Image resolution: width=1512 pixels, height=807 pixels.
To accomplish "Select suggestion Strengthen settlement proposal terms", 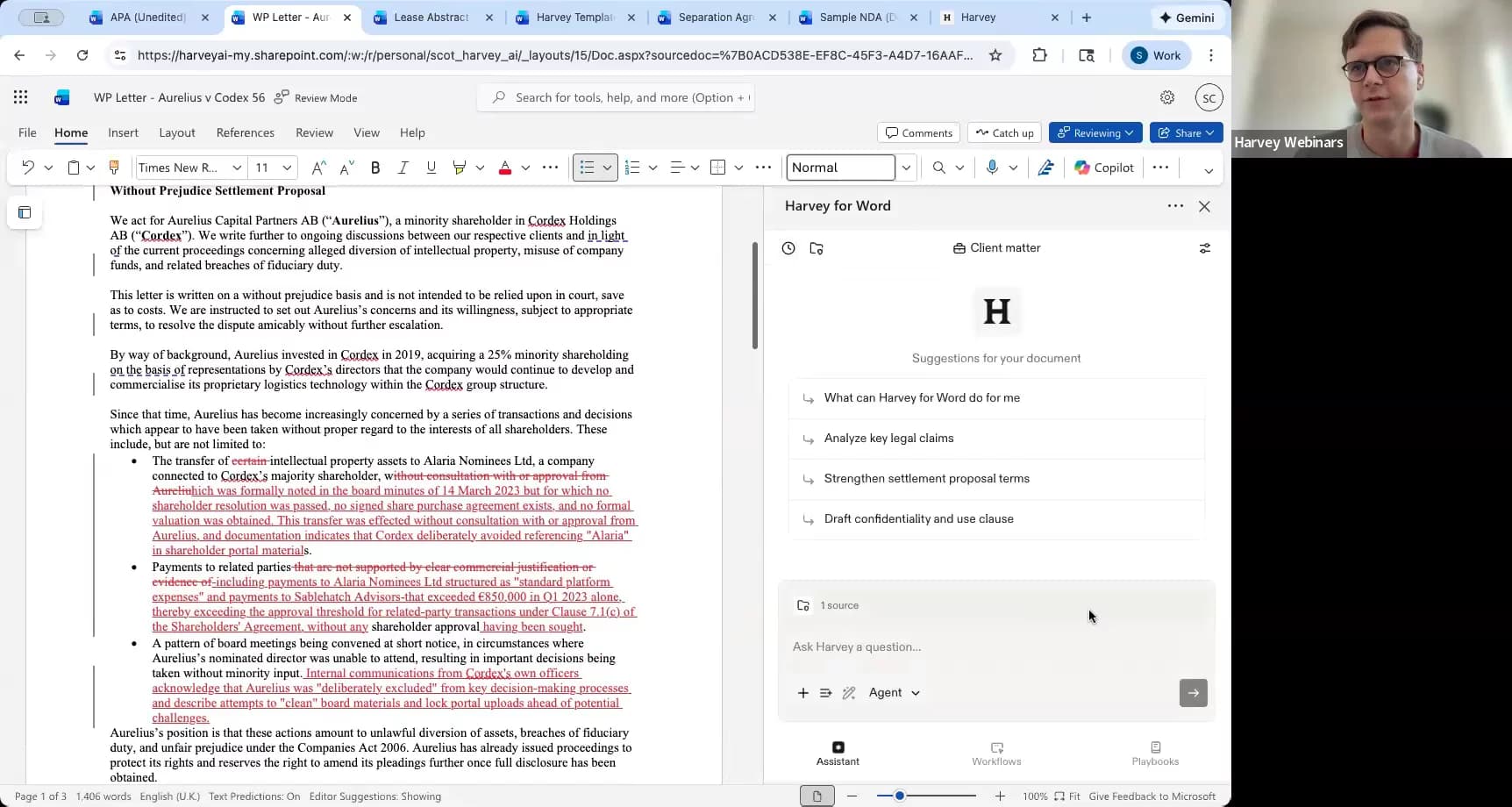I will pos(926,478).
